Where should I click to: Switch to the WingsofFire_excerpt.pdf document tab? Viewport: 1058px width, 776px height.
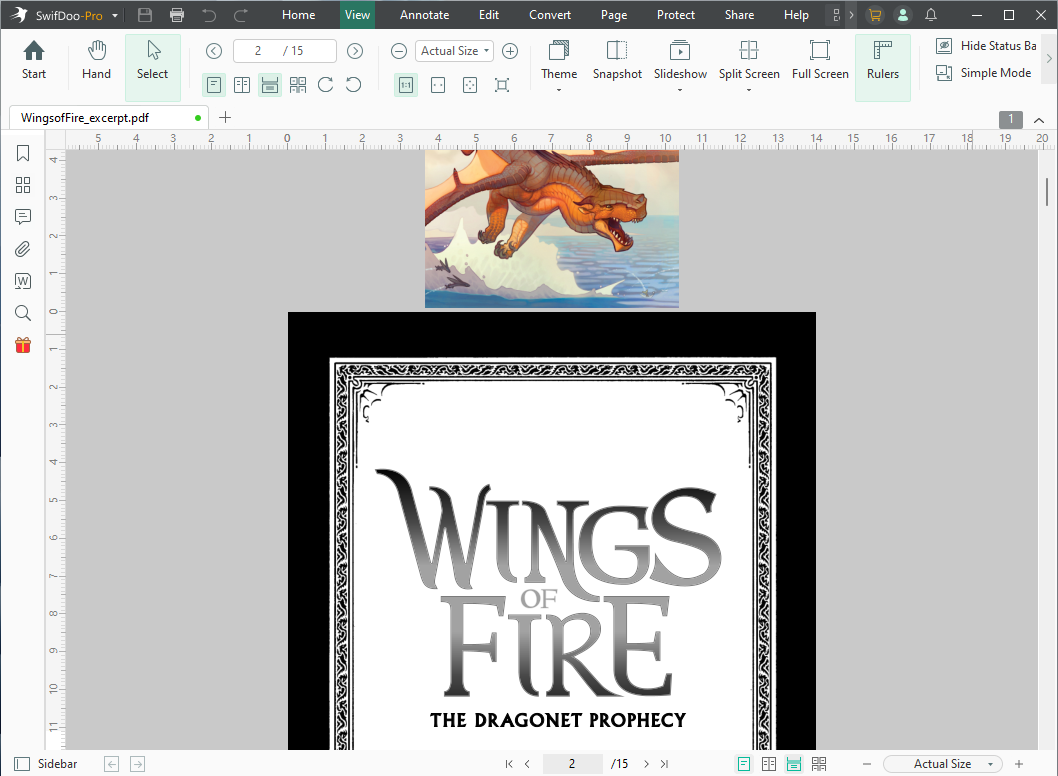108,118
